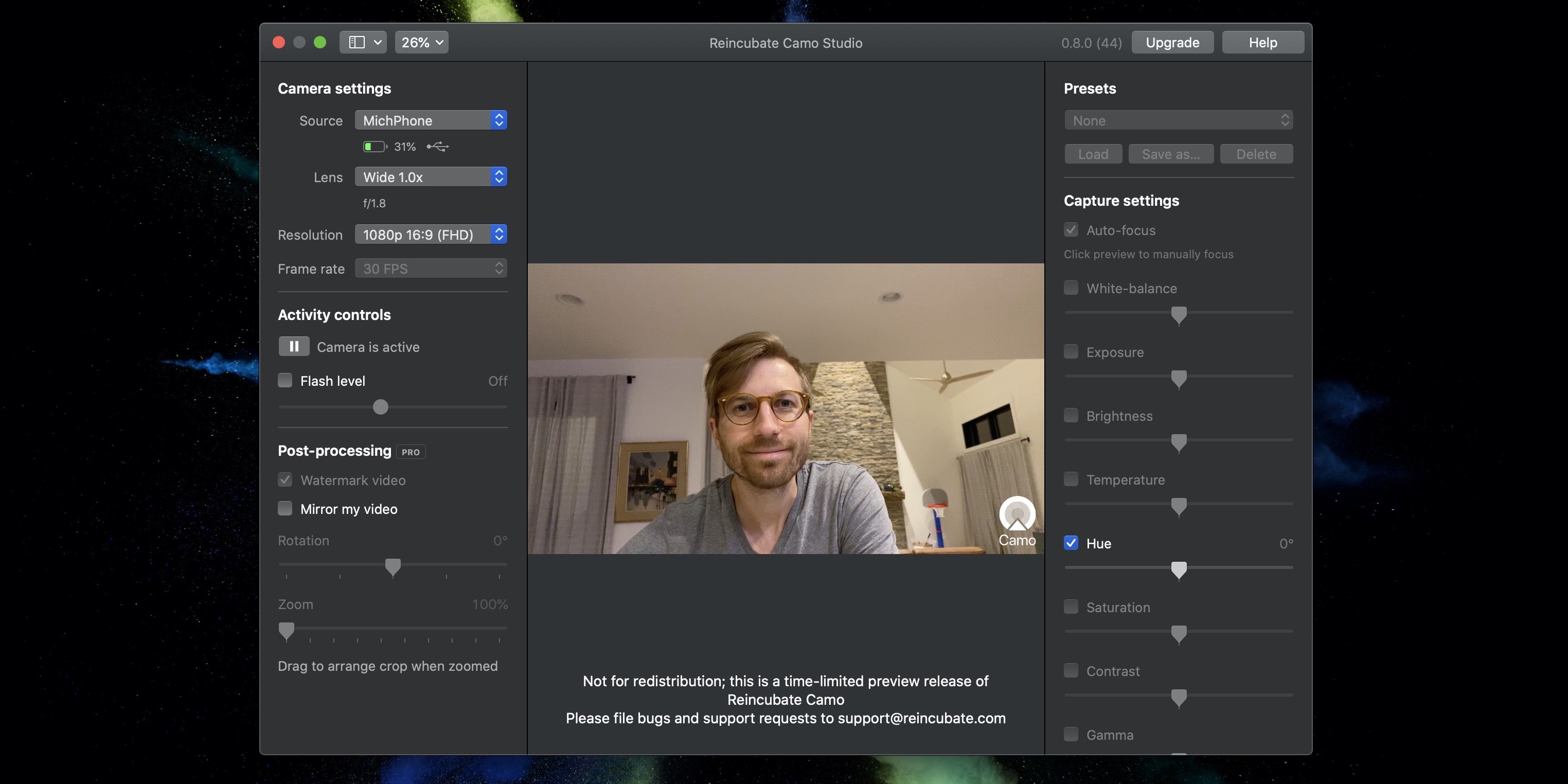The image size is (1568, 784).
Task: Click the Camo watermark icon in preview
Action: coord(1016,515)
